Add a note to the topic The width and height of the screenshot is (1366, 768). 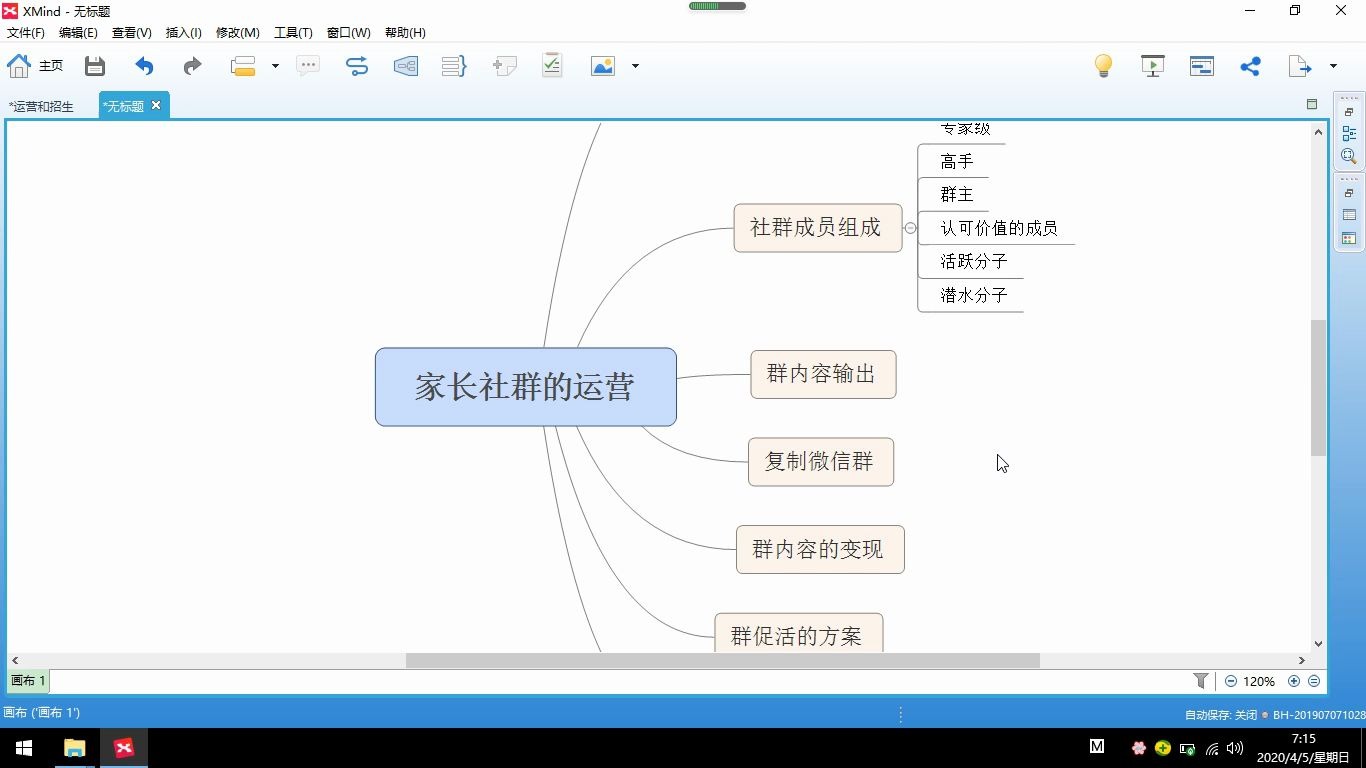[x=504, y=66]
